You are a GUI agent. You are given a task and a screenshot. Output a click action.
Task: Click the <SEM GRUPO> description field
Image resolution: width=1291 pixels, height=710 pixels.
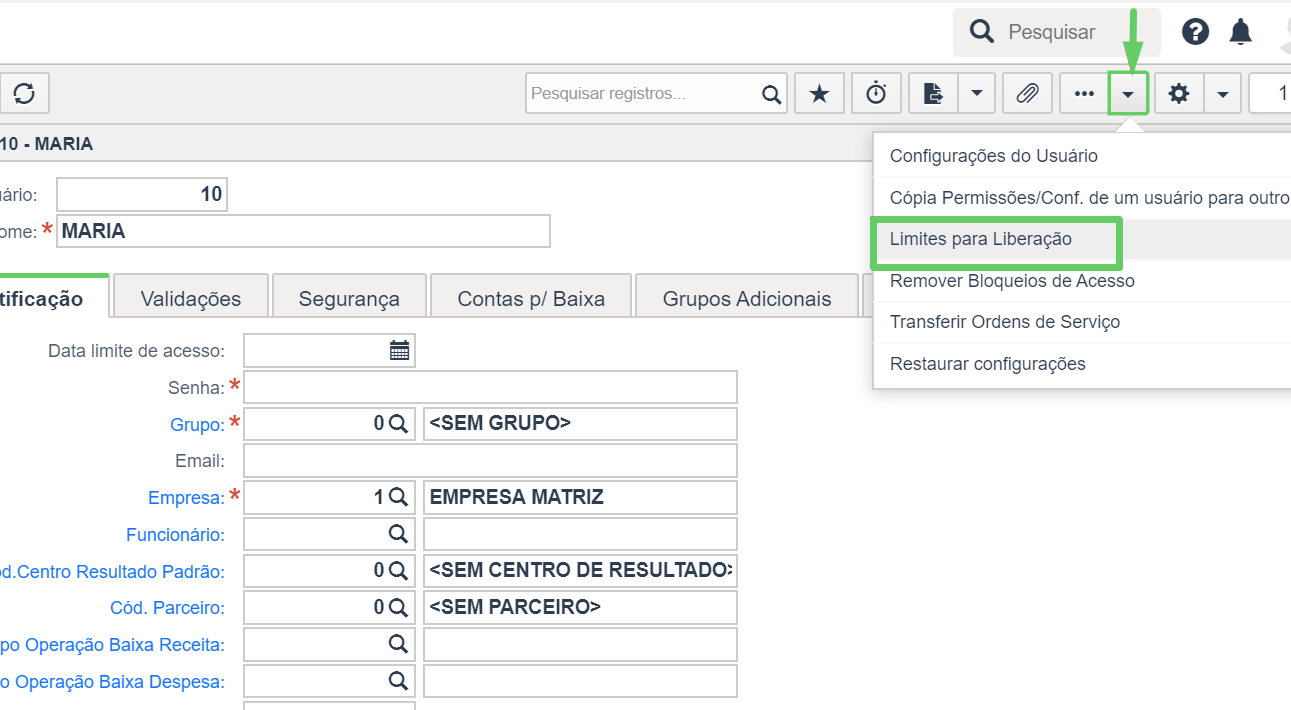[x=580, y=424]
